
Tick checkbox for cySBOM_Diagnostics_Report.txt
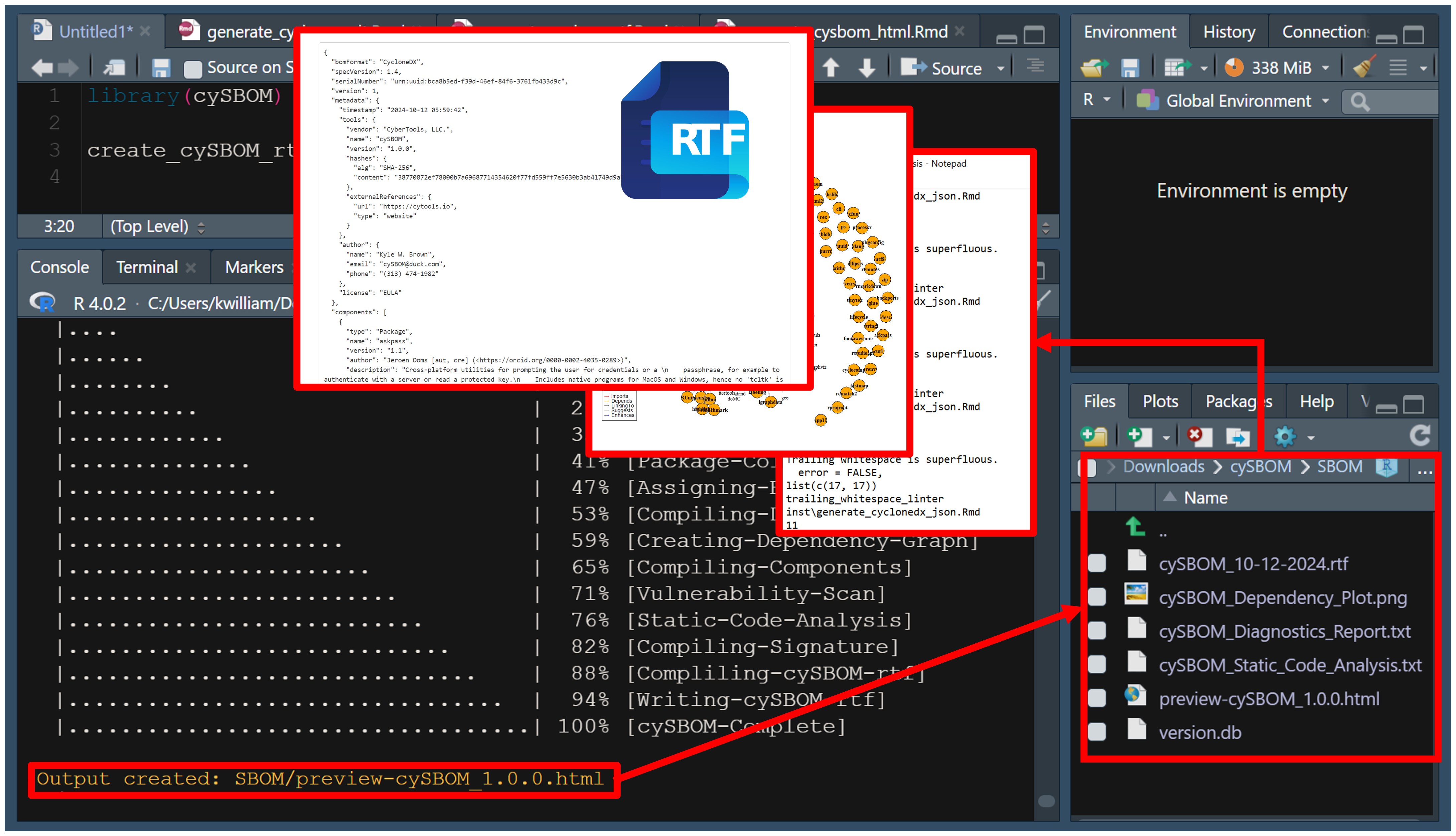tap(1097, 631)
